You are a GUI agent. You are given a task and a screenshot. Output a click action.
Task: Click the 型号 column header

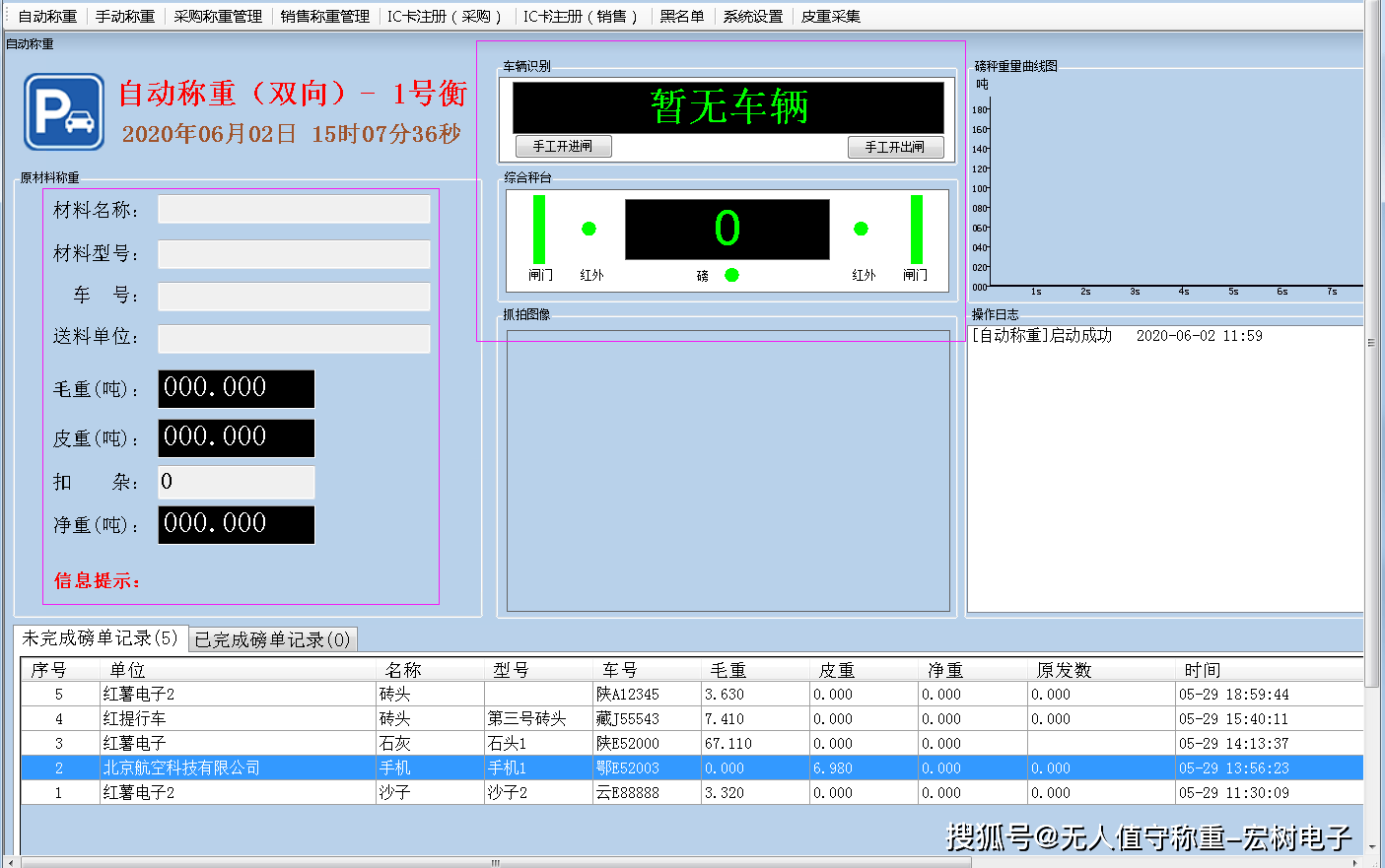538,670
